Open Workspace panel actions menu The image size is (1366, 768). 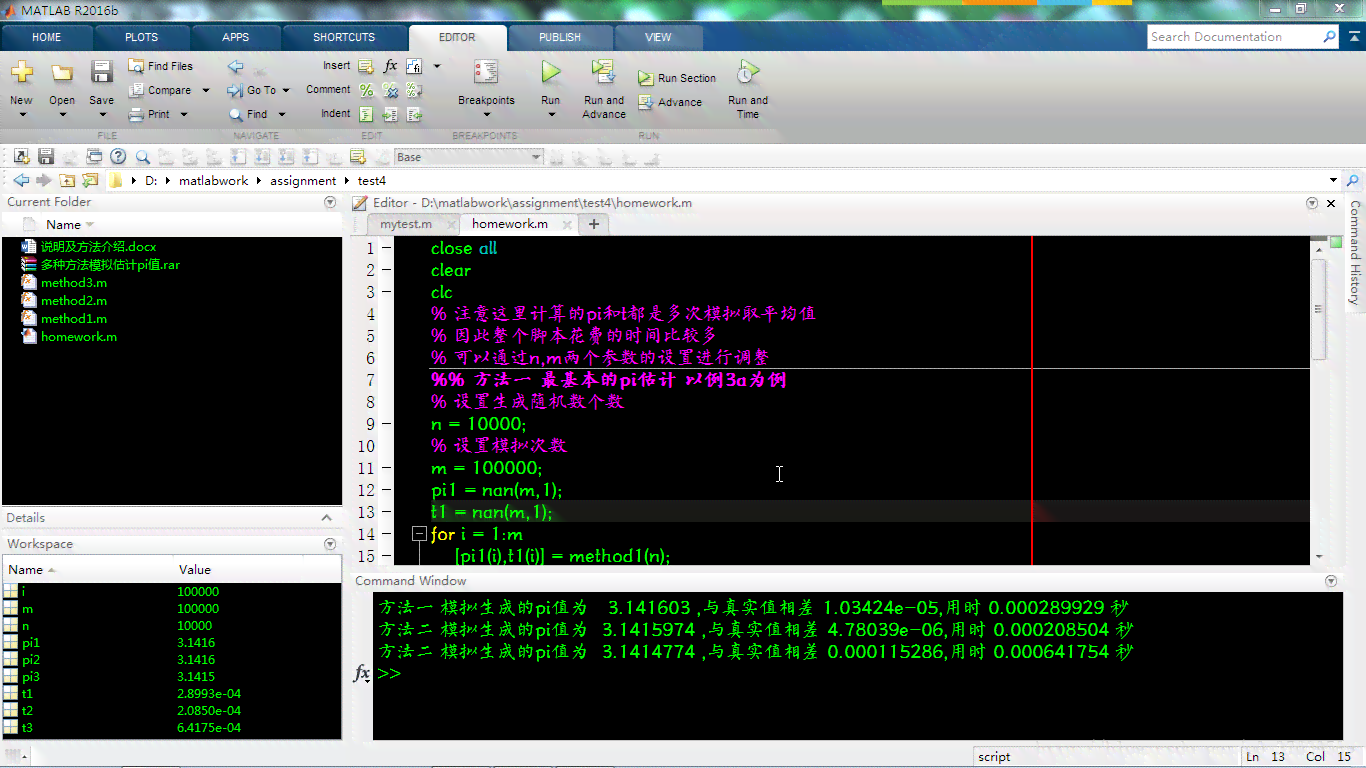(330, 544)
